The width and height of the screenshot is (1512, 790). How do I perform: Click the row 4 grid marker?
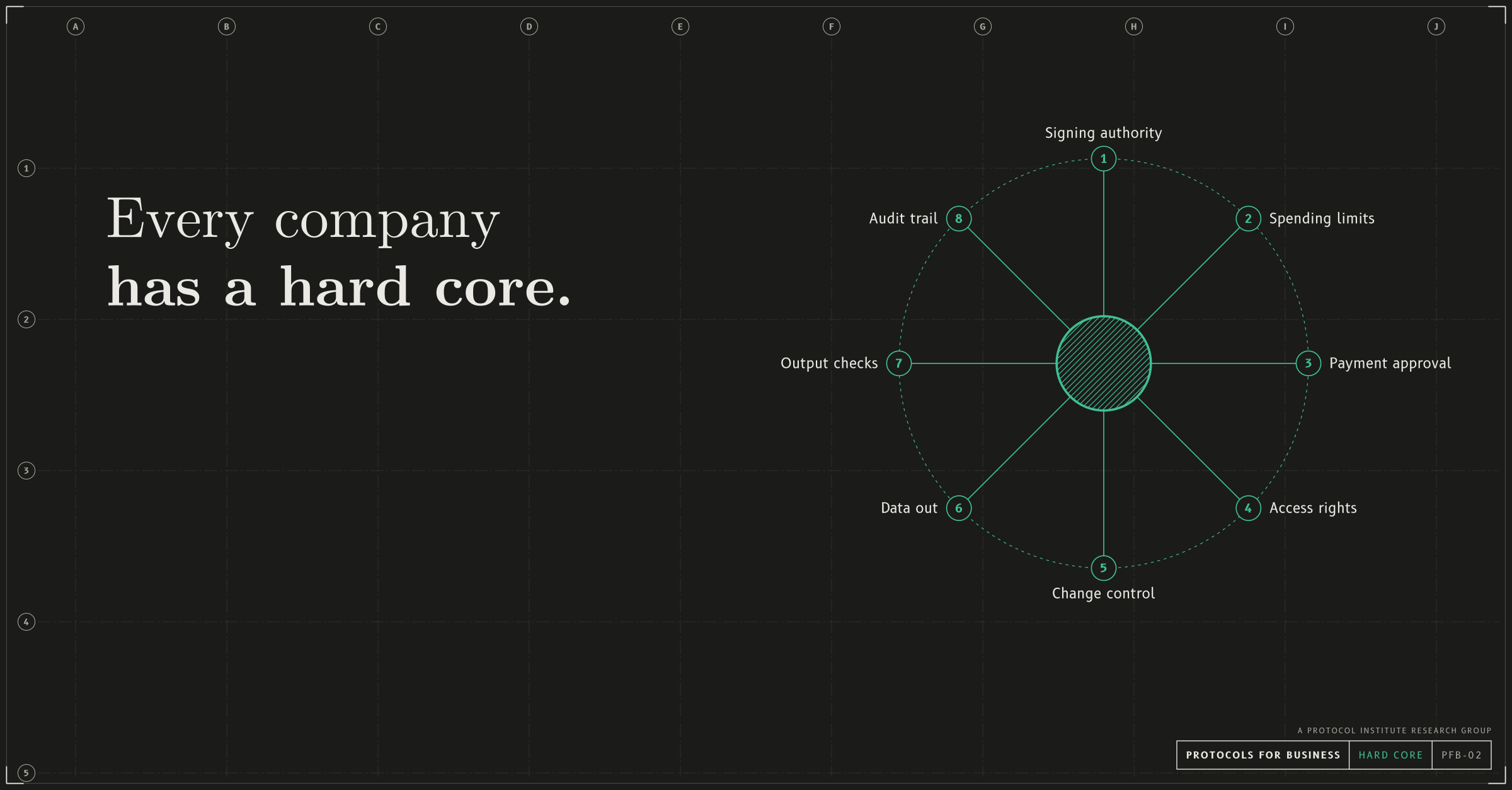click(x=26, y=622)
